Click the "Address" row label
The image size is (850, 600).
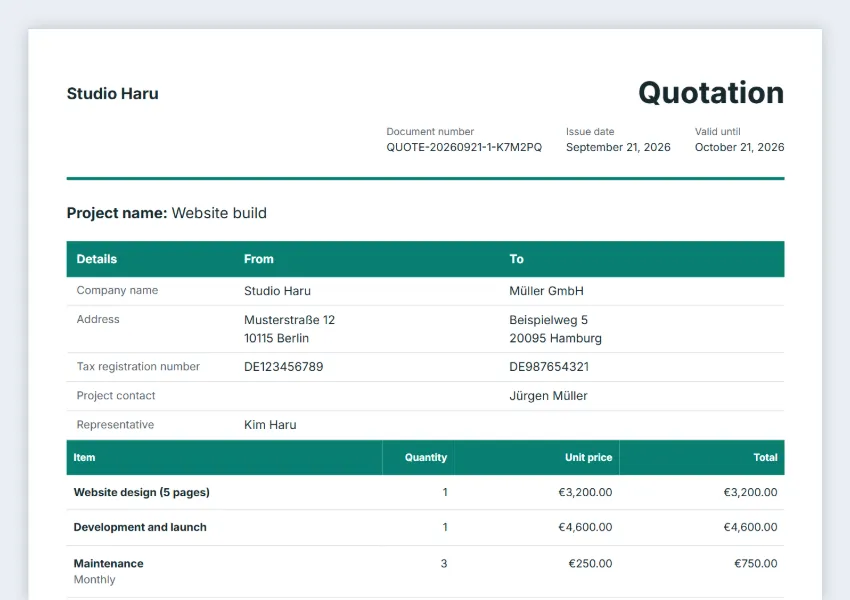98,319
